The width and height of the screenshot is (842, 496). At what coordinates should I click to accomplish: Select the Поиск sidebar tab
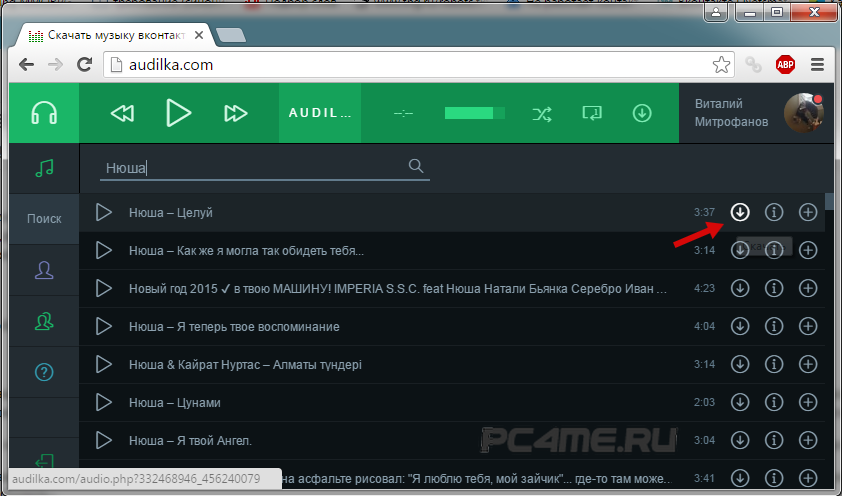coord(43,218)
